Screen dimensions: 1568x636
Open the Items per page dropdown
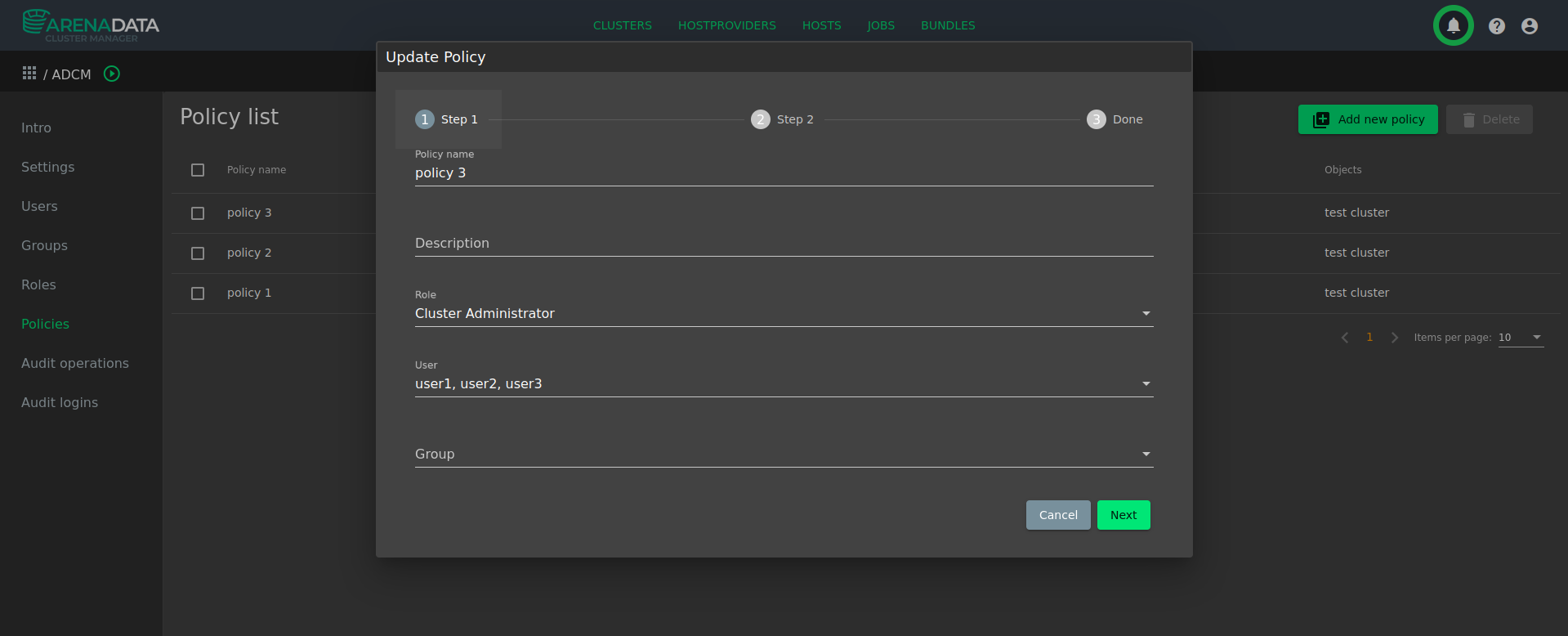[x=1521, y=338]
